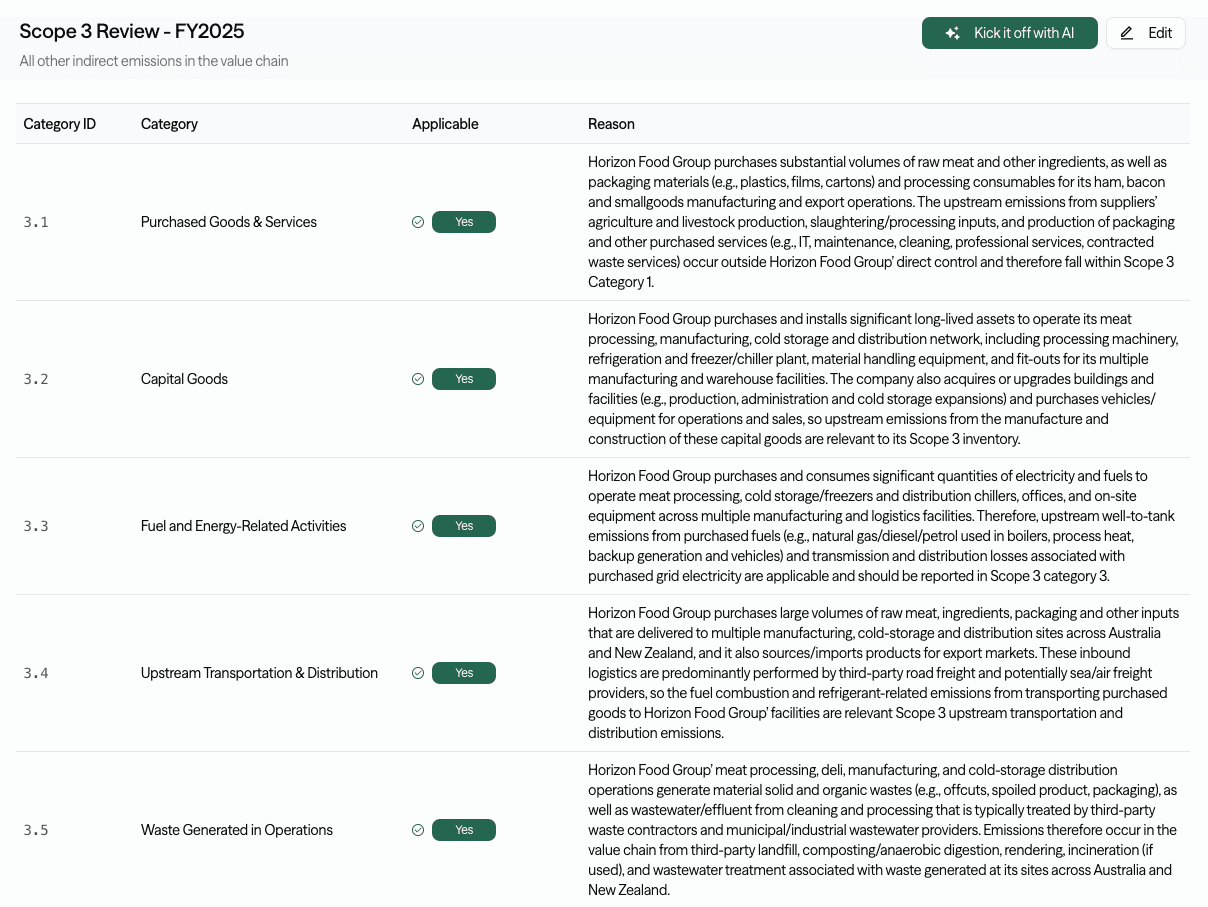
Task: Open the Edit mode button
Action: tap(1146, 32)
